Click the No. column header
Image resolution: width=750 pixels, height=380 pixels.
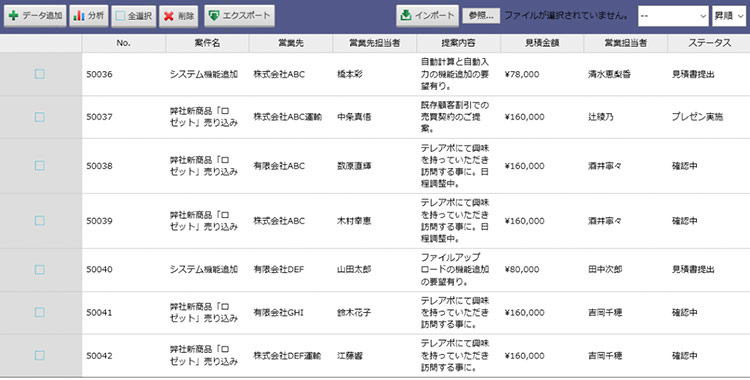click(123, 43)
